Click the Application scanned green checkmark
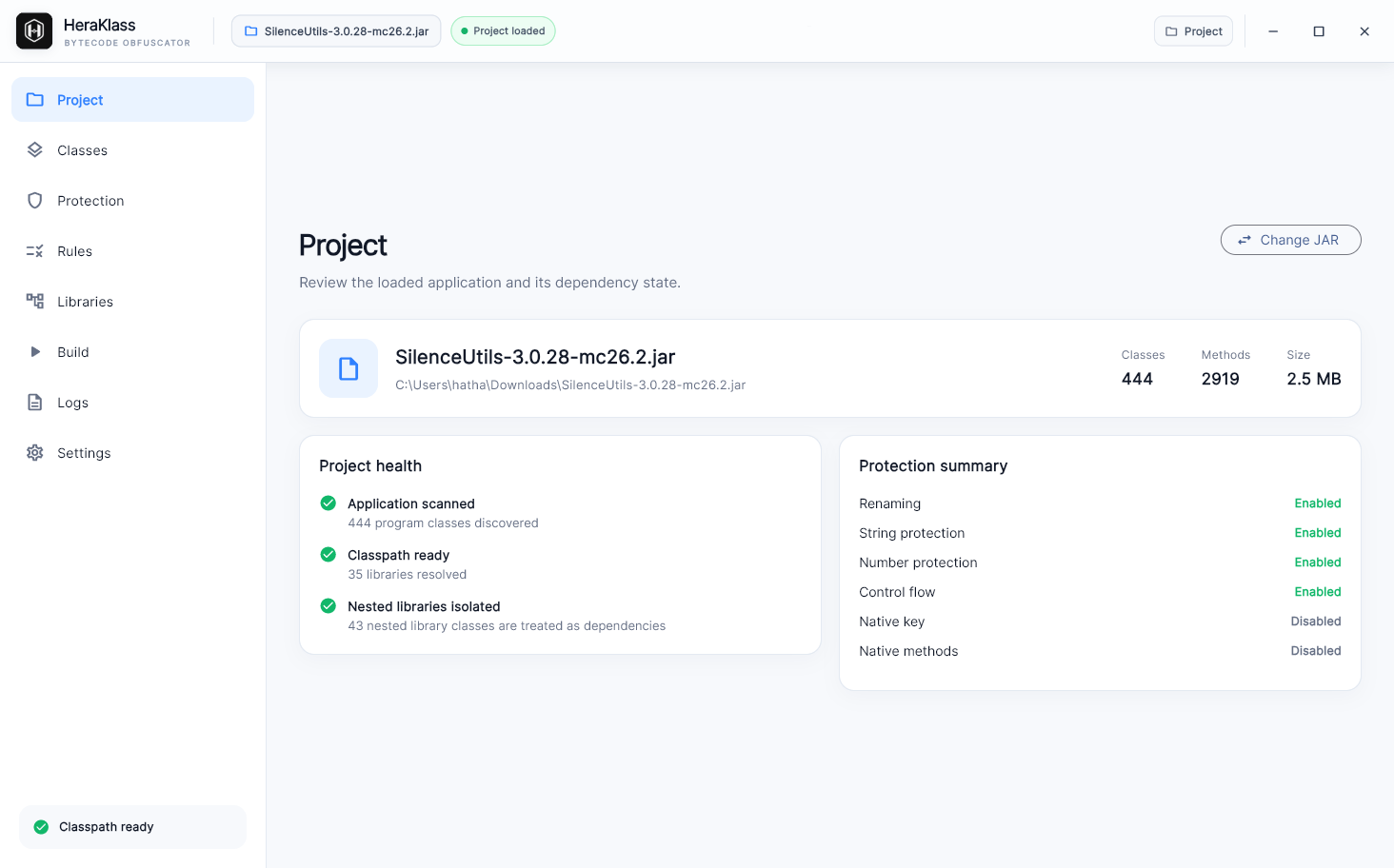 (x=329, y=503)
